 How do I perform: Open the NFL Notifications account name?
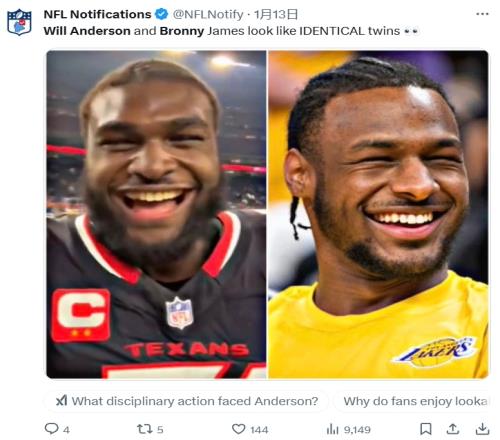[97, 14]
